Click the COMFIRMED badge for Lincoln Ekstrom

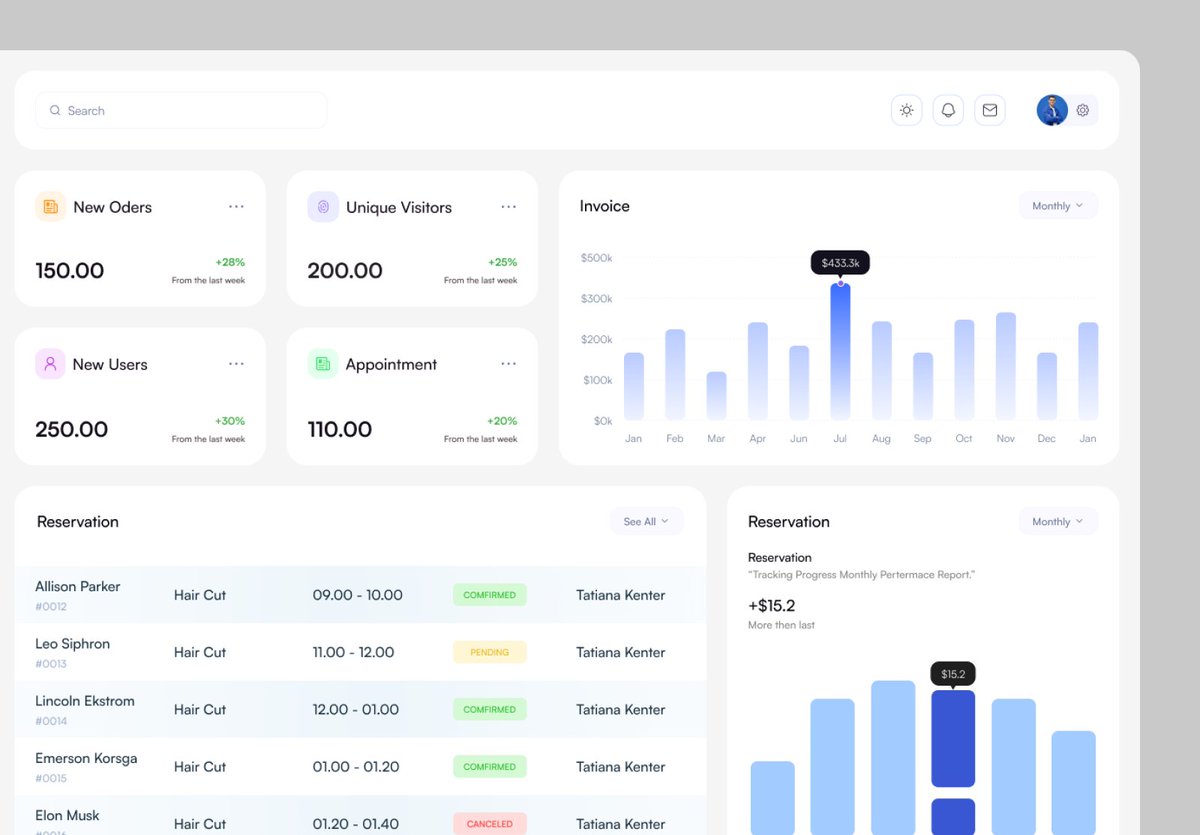[x=490, y=709]
